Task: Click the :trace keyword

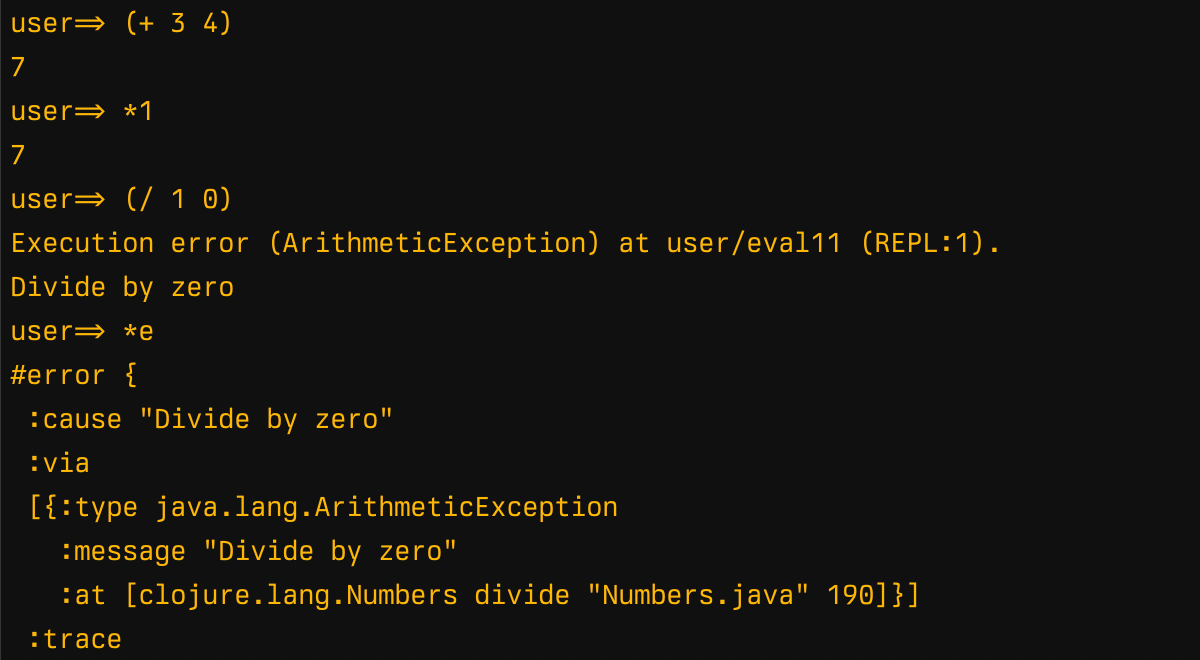Action: pos(74,639)
